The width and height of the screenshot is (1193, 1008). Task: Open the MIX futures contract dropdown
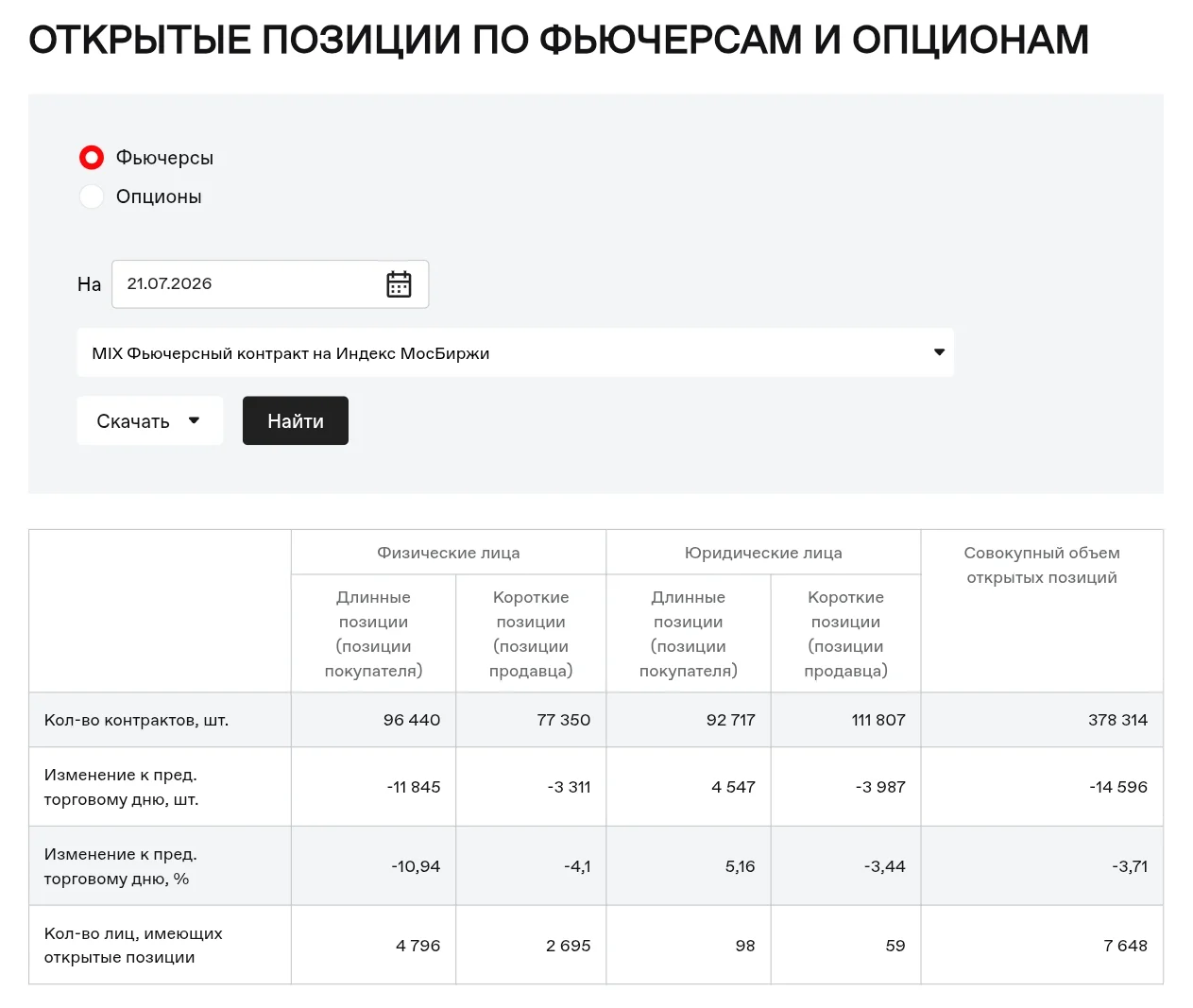pos(515,352)
